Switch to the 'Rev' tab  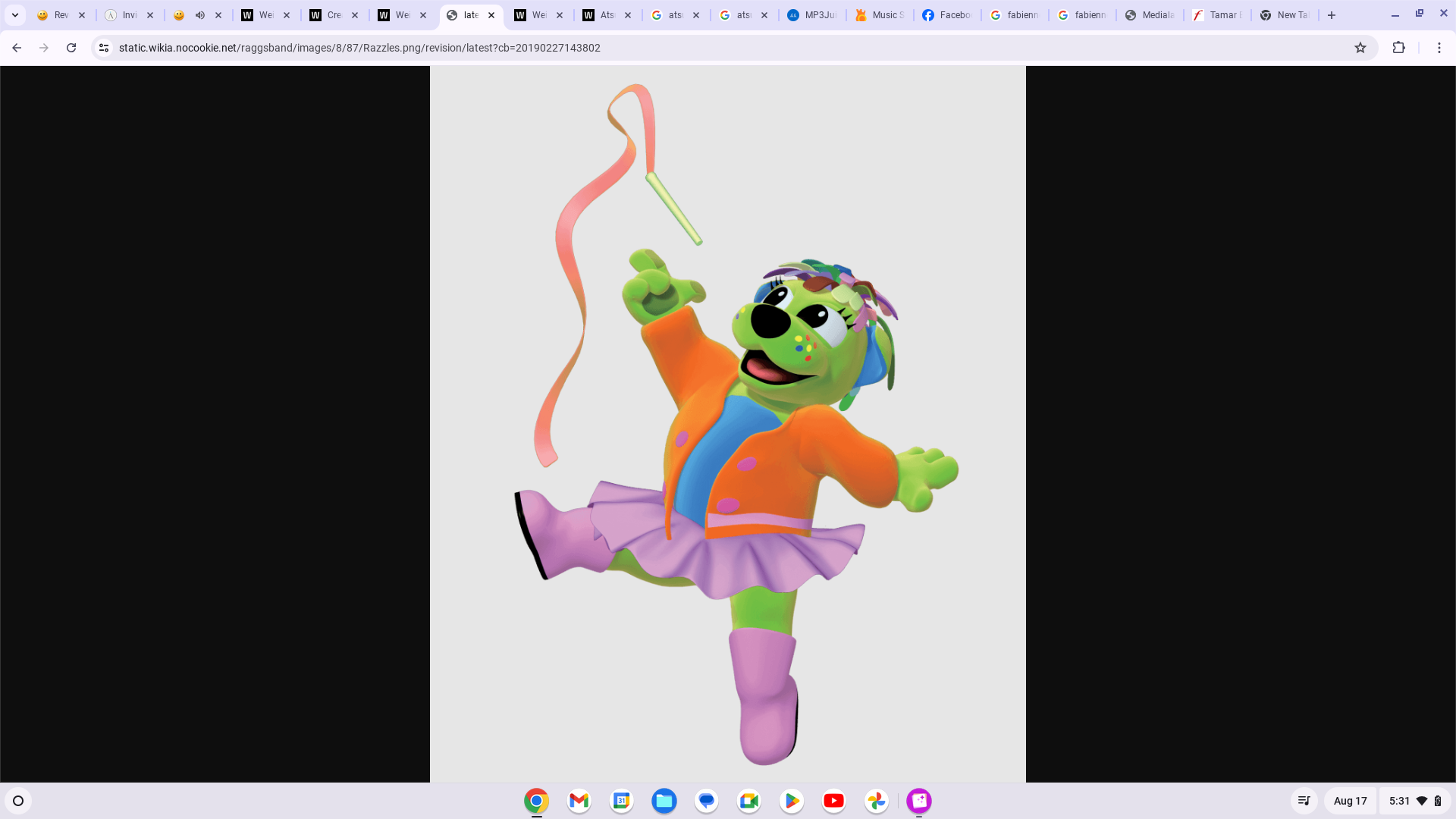[54, 15]
